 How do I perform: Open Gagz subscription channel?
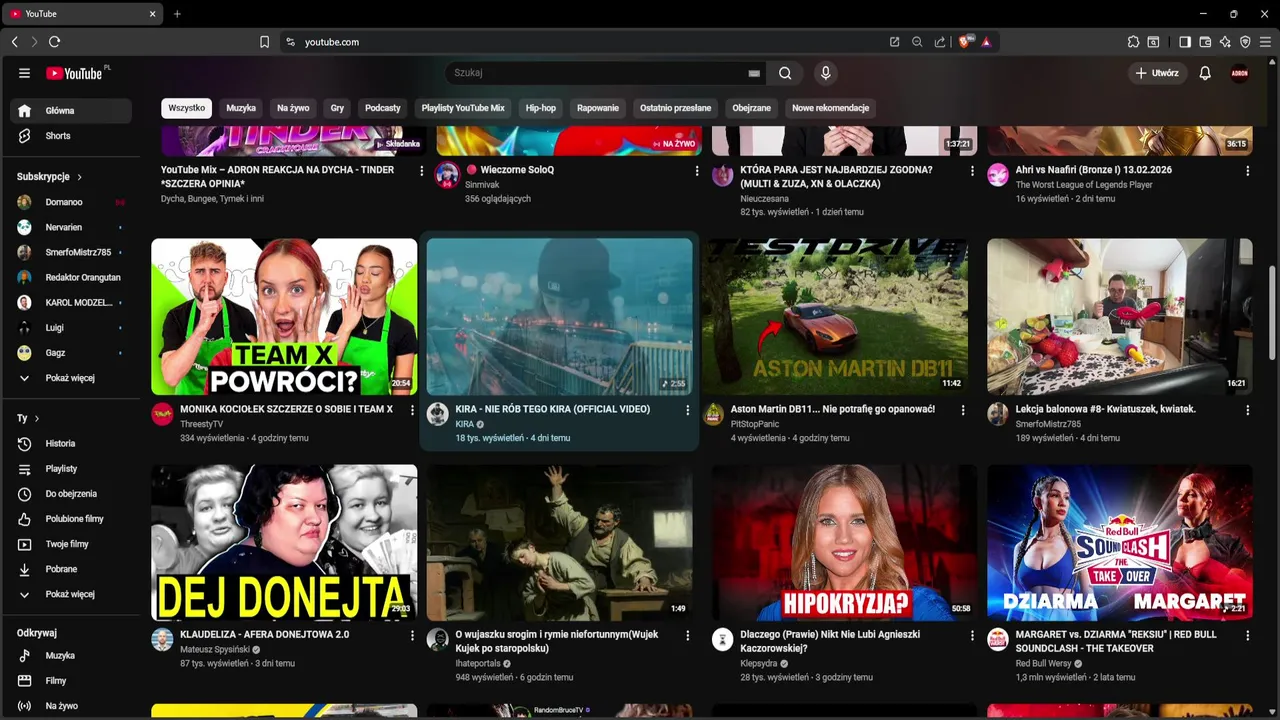coord(70,353)
